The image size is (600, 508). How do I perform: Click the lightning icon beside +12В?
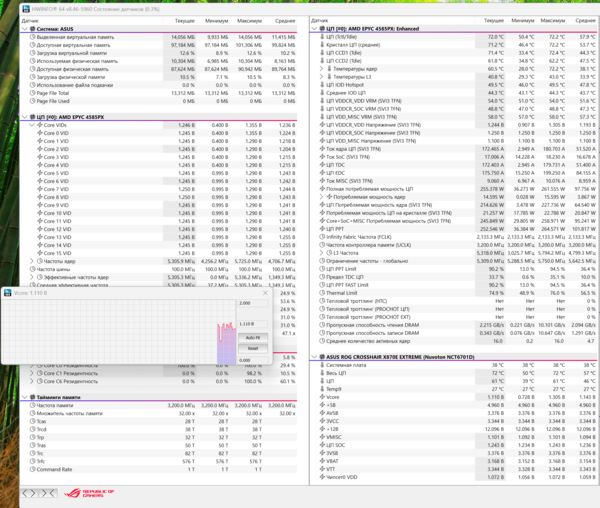[x=322, y=429]
